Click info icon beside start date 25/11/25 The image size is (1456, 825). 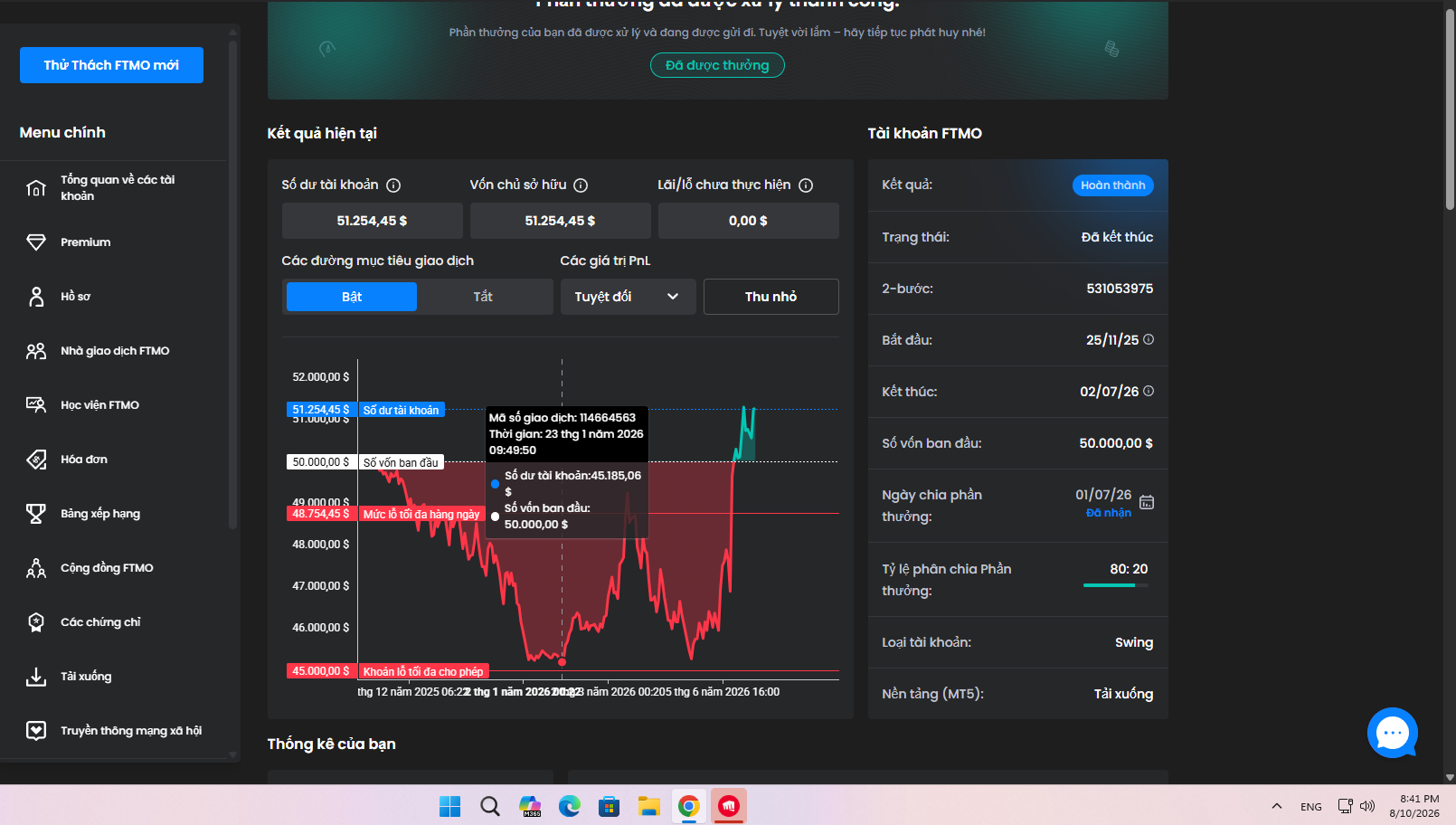point(1149,339)
